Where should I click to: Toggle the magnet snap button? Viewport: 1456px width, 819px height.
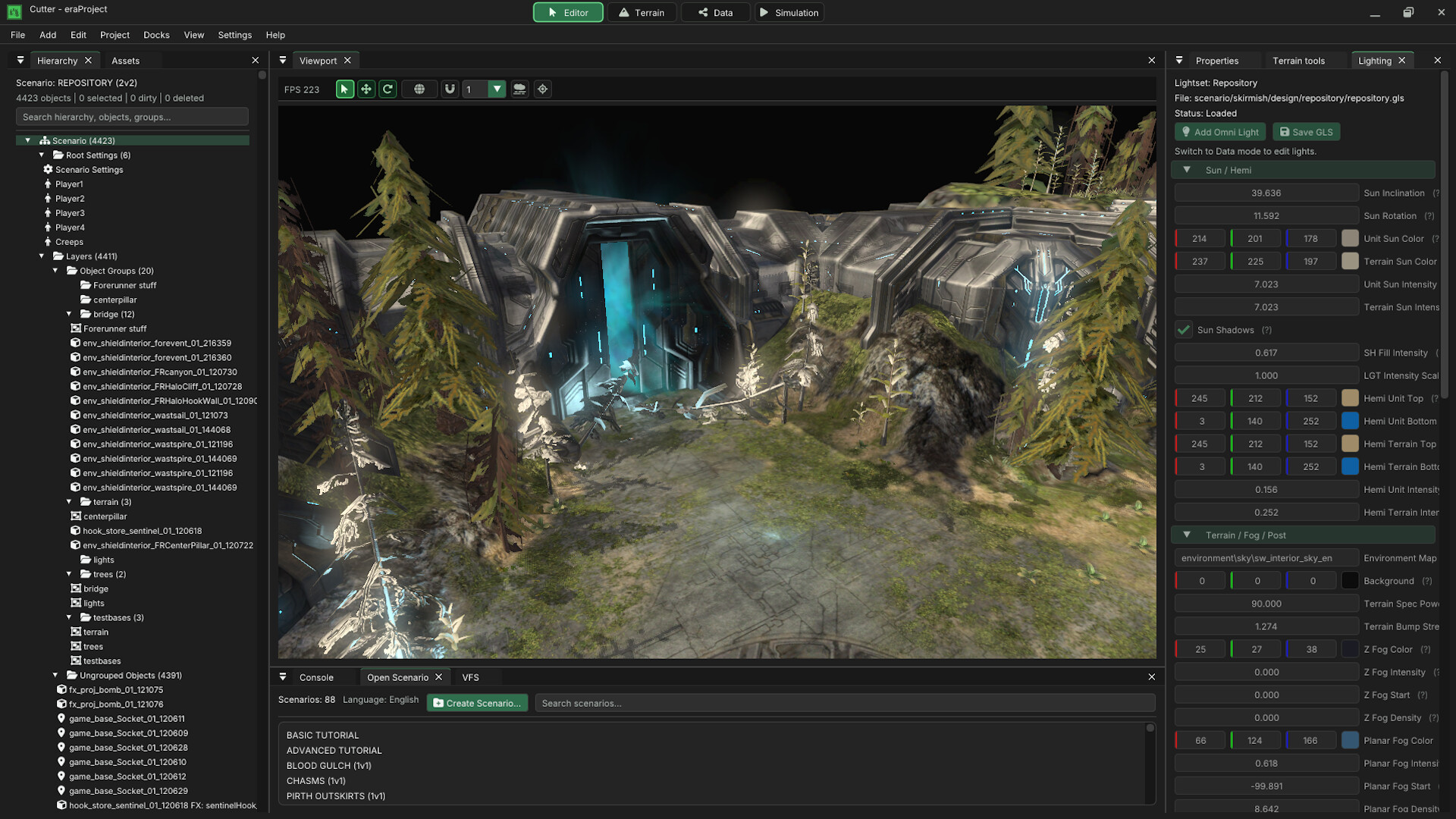[450, 89]
